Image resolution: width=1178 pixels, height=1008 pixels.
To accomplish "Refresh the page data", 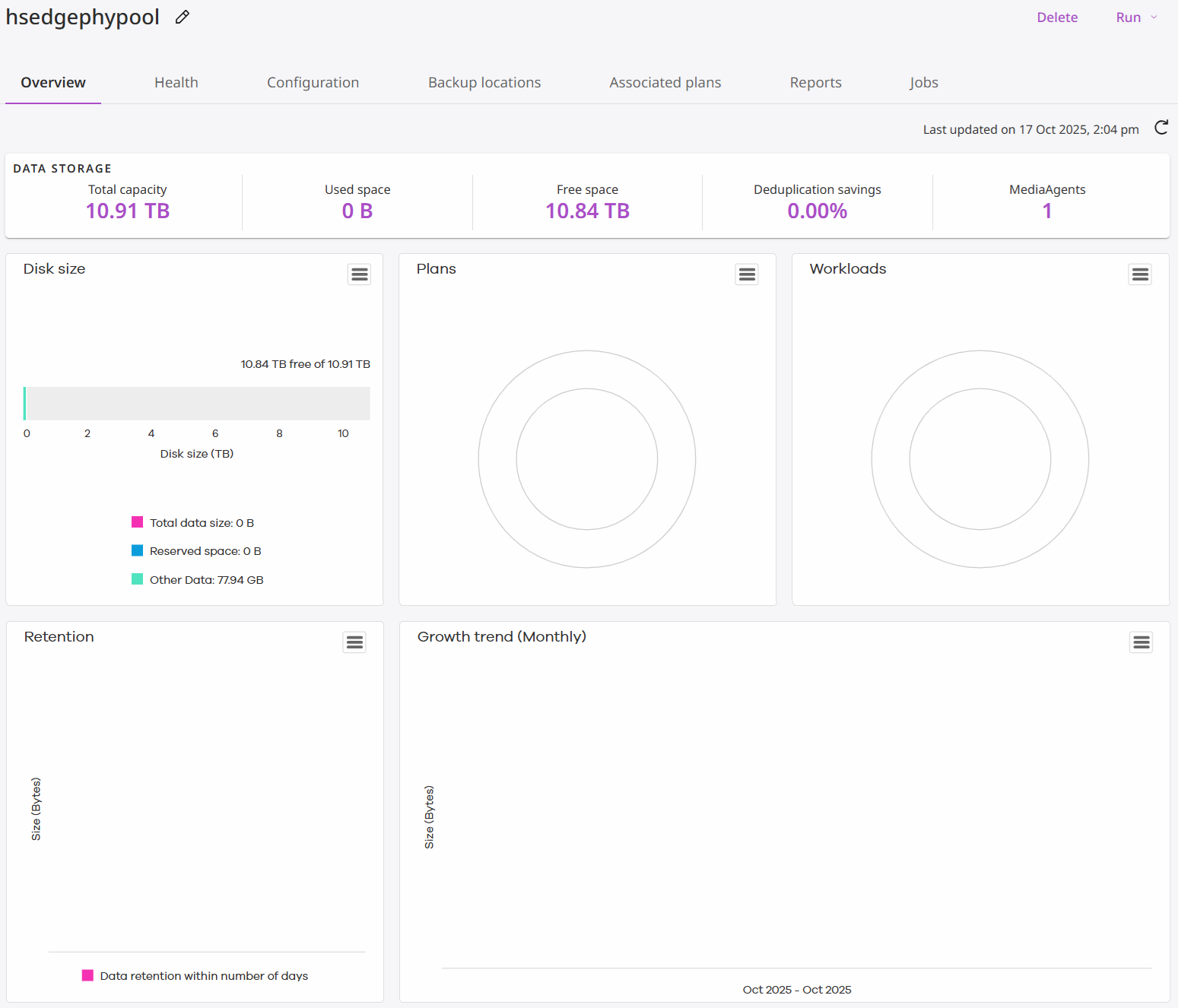I will tap(1161, 128).
